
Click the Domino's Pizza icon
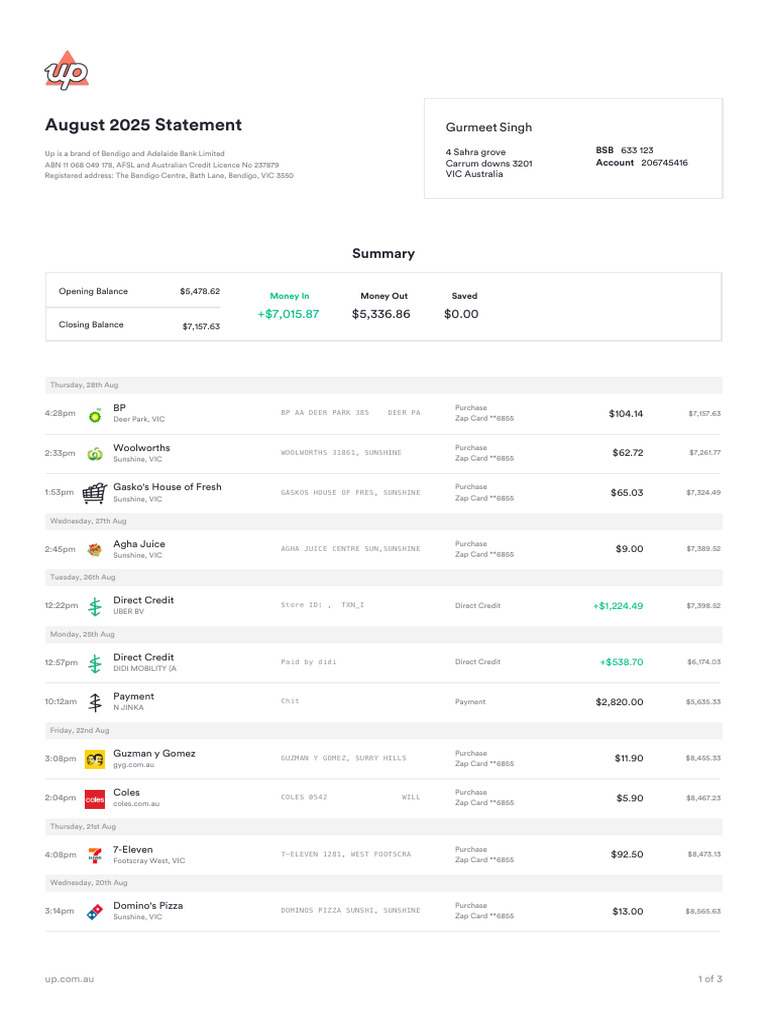point(95,912)
